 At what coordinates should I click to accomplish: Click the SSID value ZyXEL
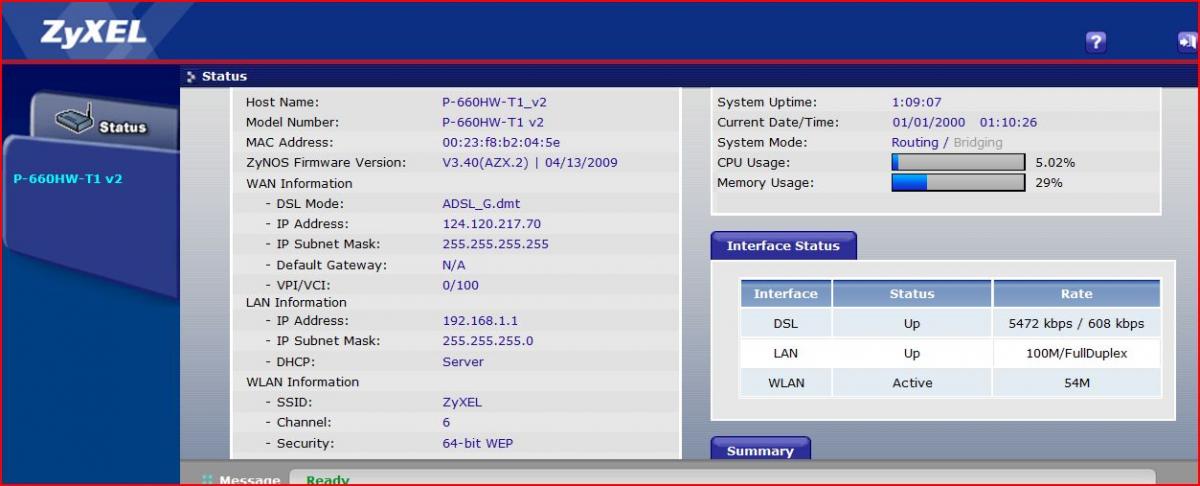point(462,402)
